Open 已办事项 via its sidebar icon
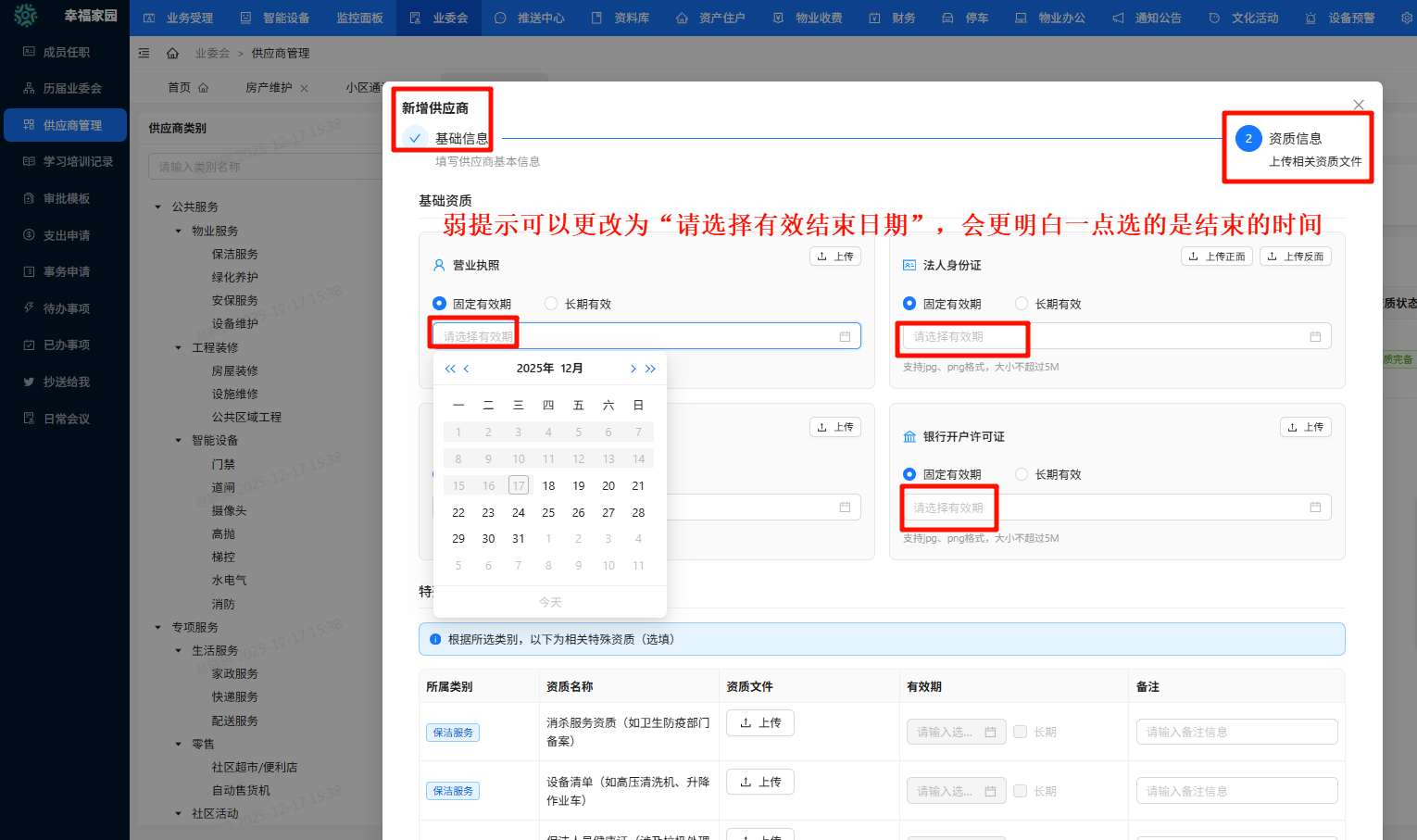1417x840 pixels. (x=29, y=345)
